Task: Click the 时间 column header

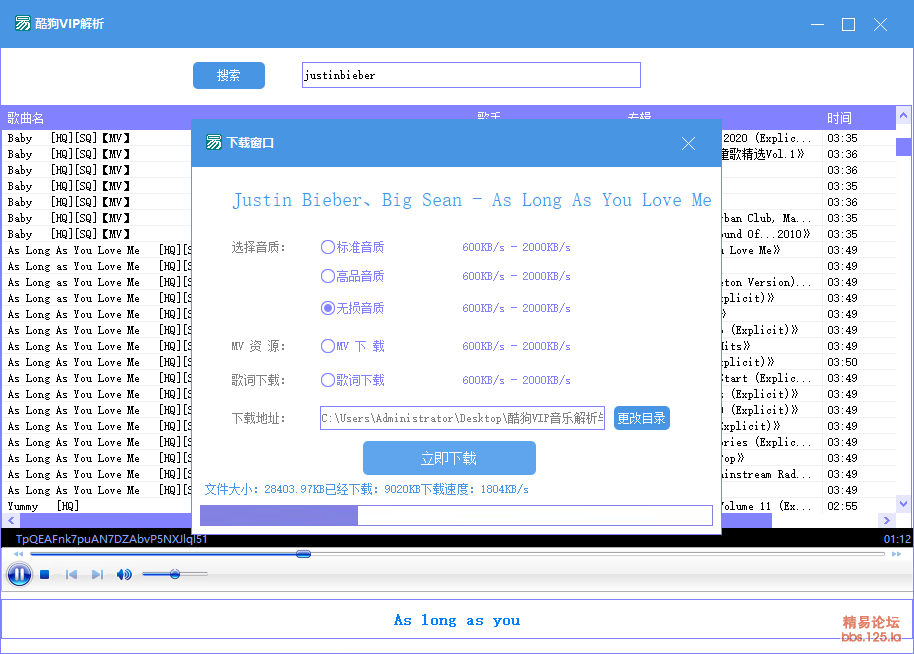Action: 839,118
